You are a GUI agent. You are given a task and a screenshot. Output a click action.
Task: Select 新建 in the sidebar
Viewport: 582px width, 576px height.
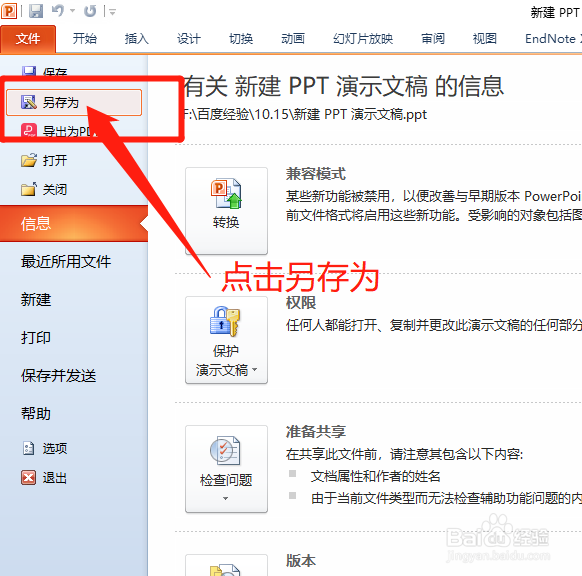(x=36, y=300)
